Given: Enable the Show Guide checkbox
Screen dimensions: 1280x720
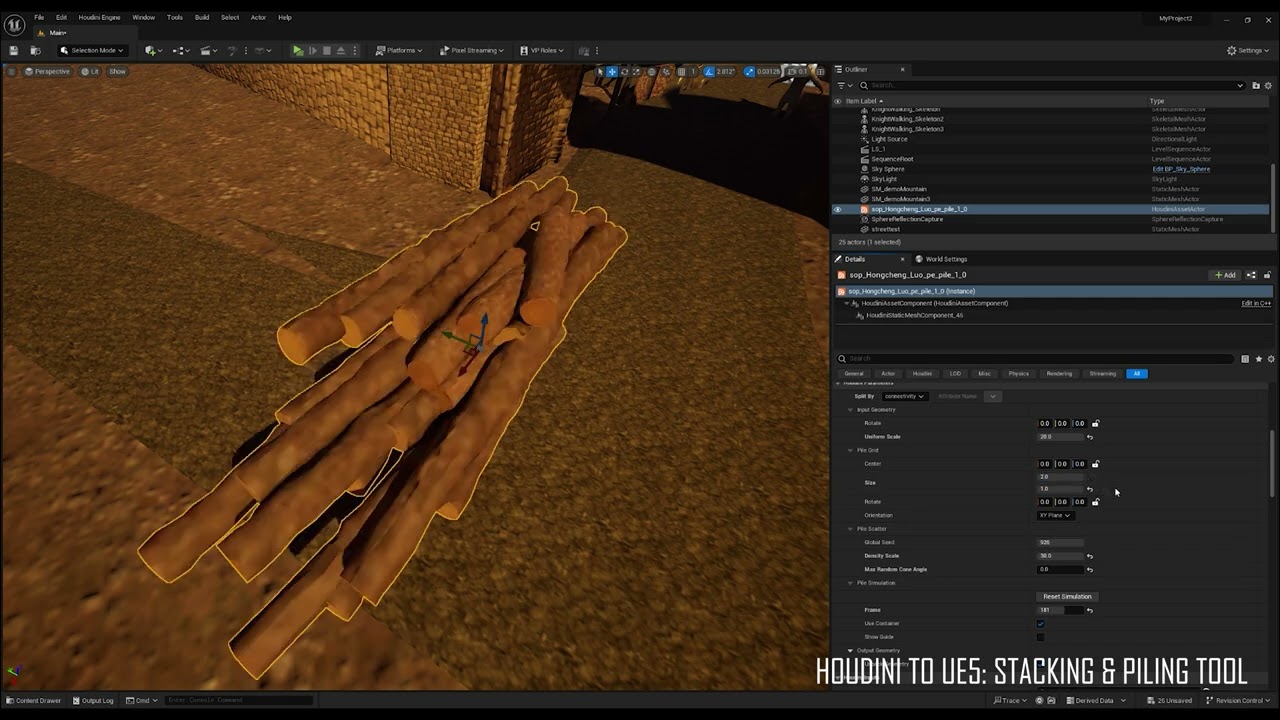Looking at the screenshot, I should 1041,637.
